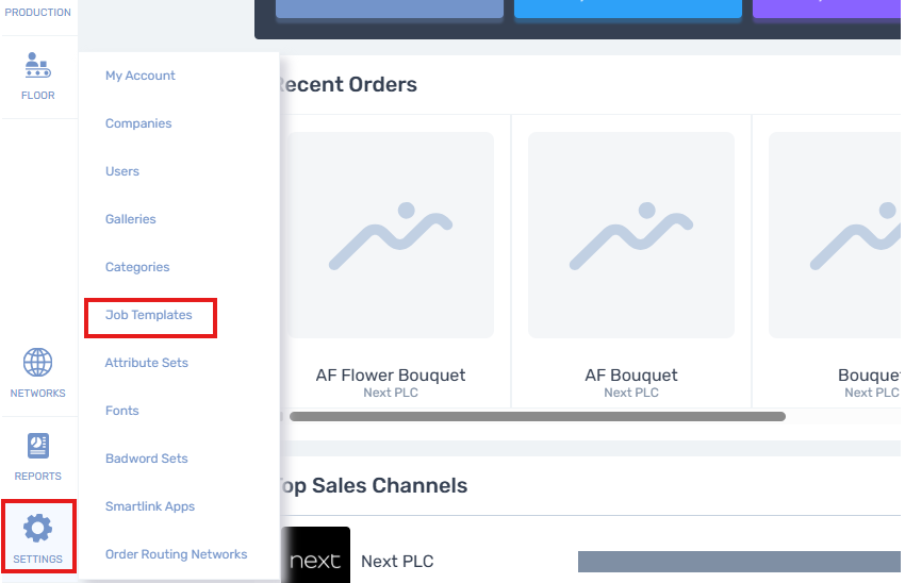901x583 pixels.
Task: Click the Recent Orders horizontal scrollbar
Action: pyautogui.click(x=537, y=416)
